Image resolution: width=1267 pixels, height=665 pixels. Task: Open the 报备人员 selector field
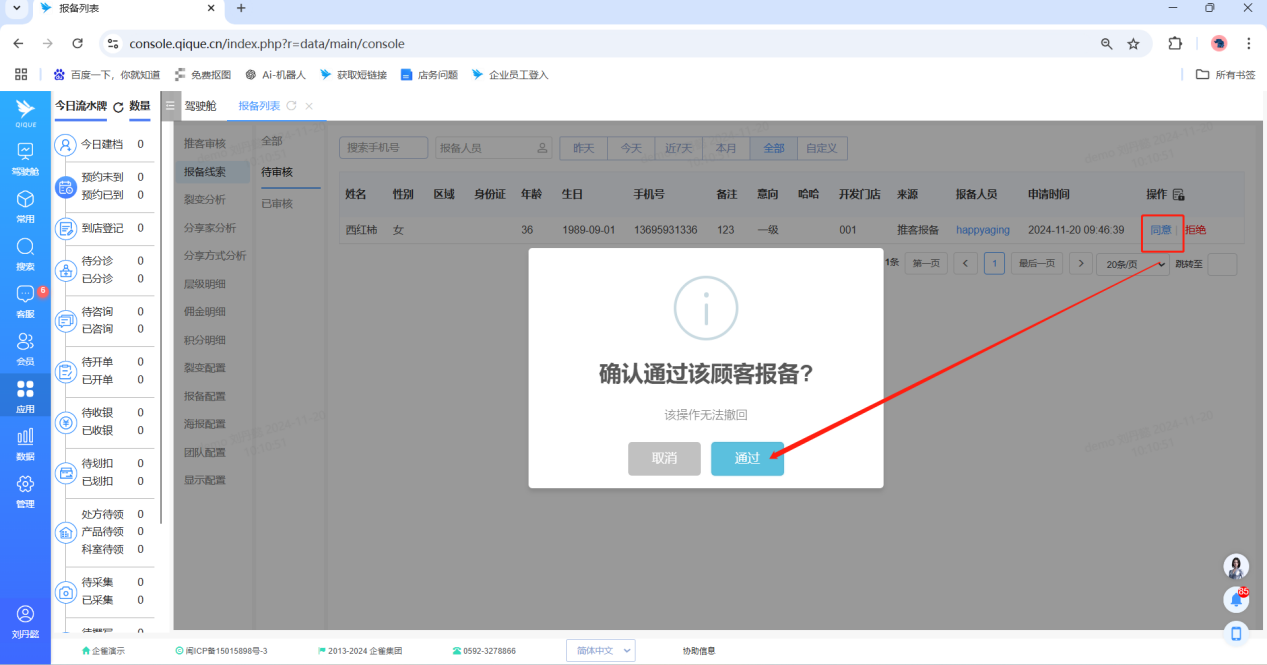[x=494, y=148]
